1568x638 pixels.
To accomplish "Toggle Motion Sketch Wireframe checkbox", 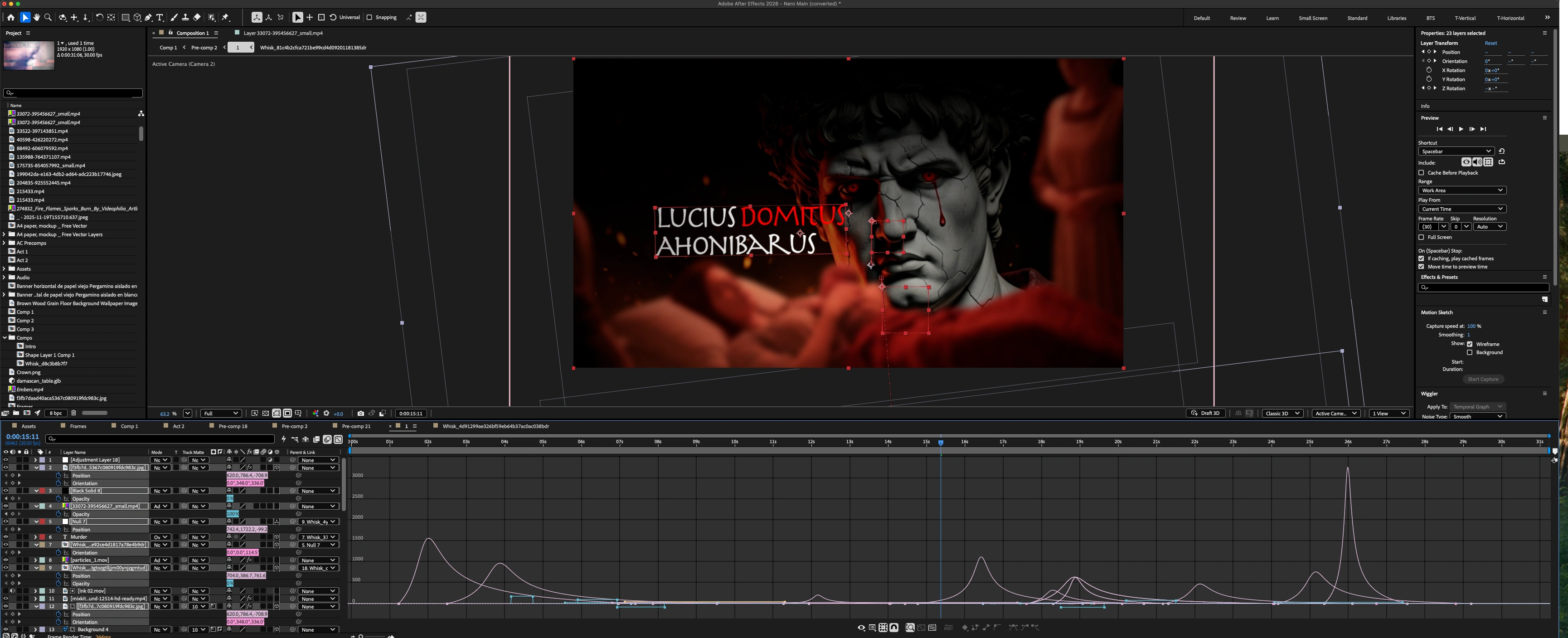I will [1469, 344].
